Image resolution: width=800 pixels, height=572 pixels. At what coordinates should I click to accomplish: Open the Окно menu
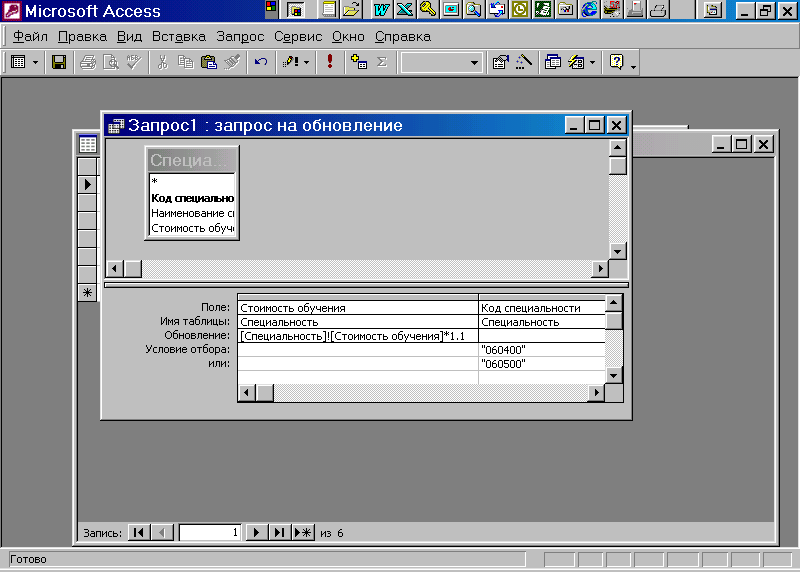[x=348, y=37]
